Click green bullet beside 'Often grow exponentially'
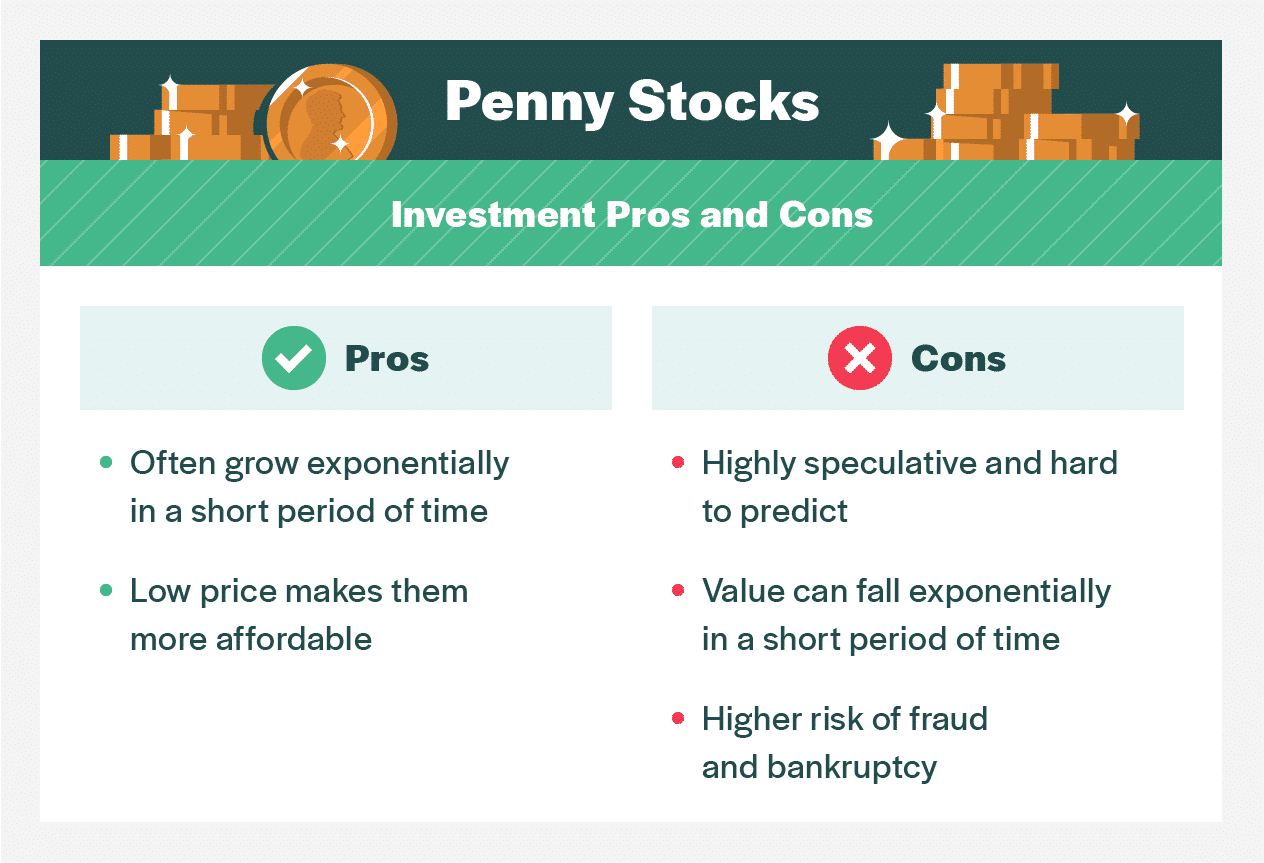Screen dimensions: 1264x863 tap(106, 464)
